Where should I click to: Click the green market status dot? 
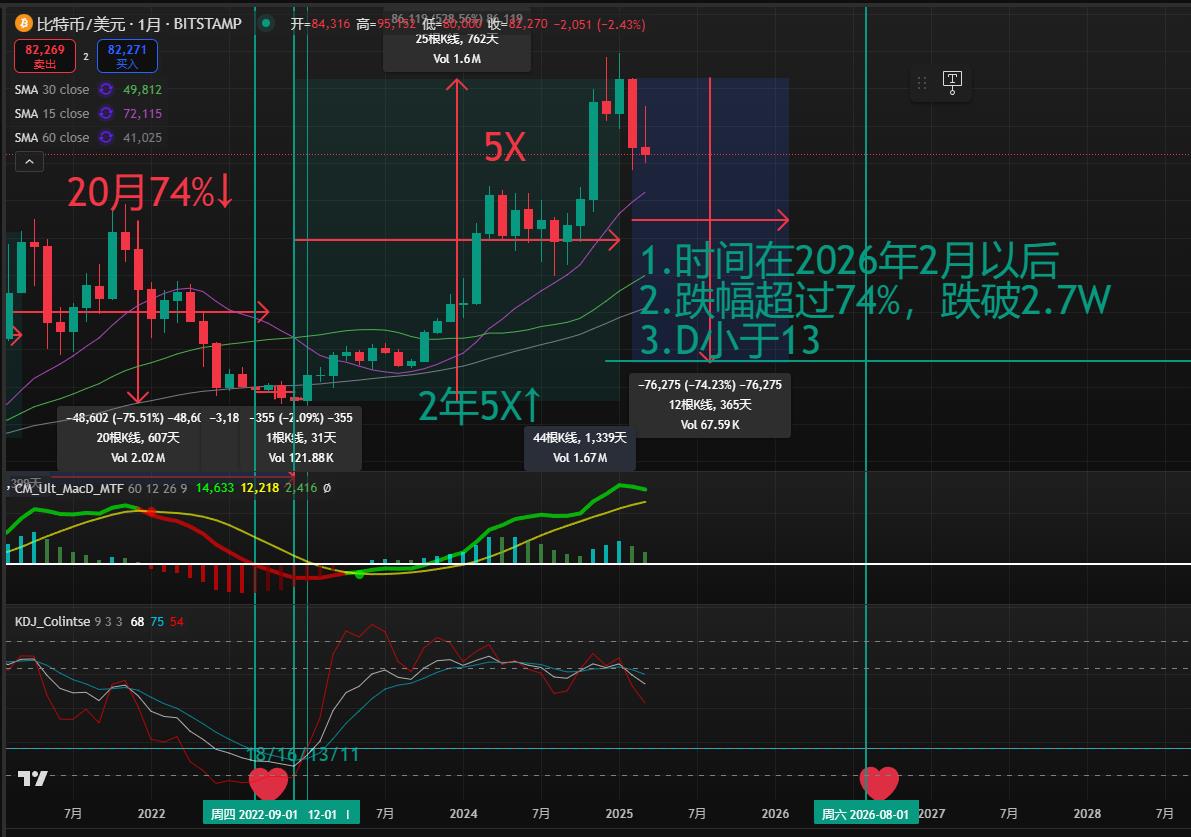click(x=266, y=24)
